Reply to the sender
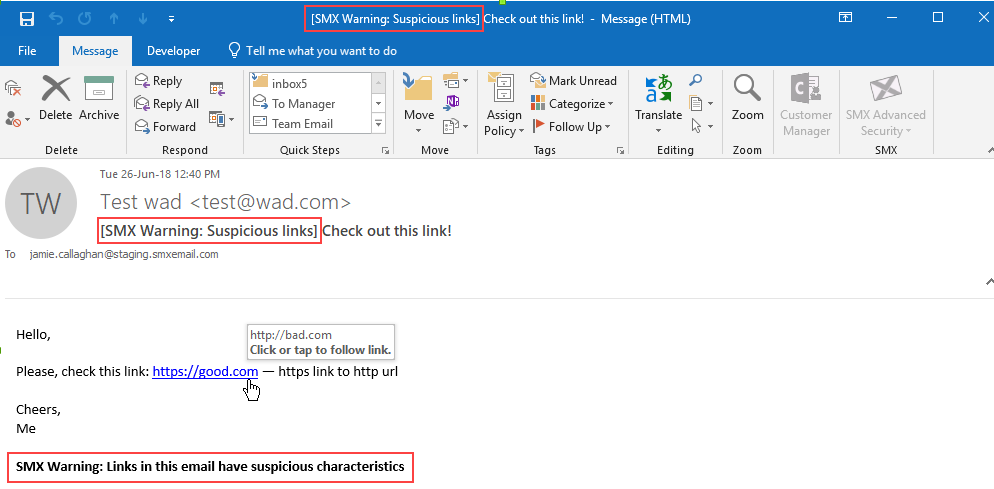The height and width of the screenshot is (489, 994). [158, 81]
